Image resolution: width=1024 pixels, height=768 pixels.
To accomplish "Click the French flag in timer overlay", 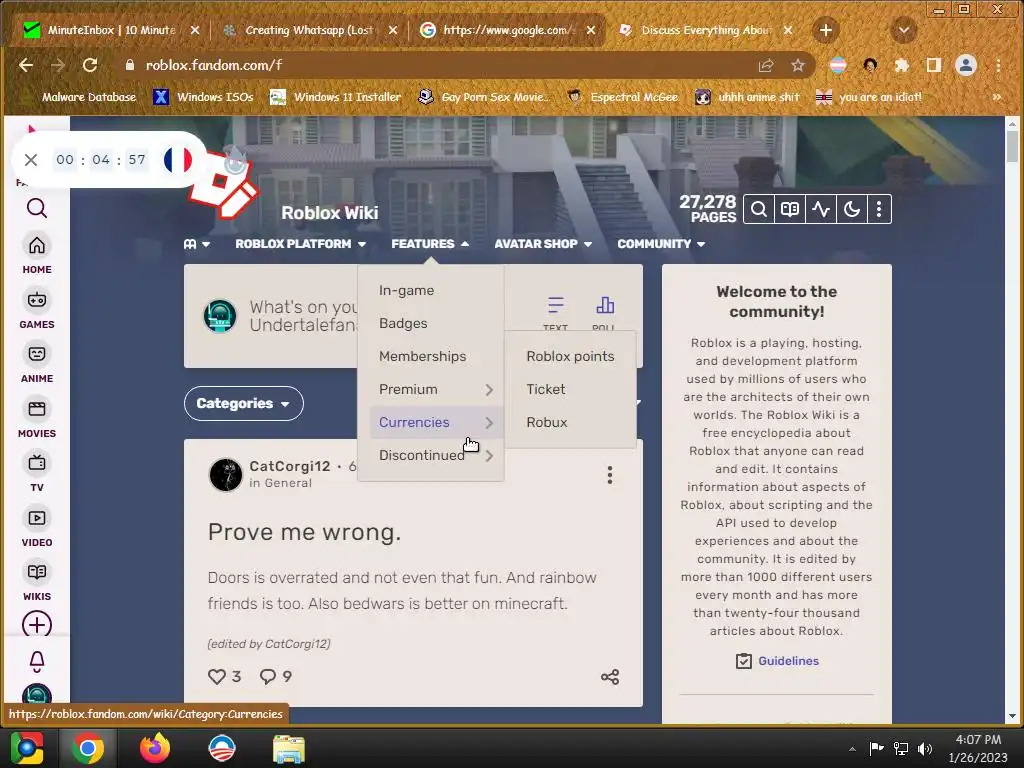I will coord(178,160).
